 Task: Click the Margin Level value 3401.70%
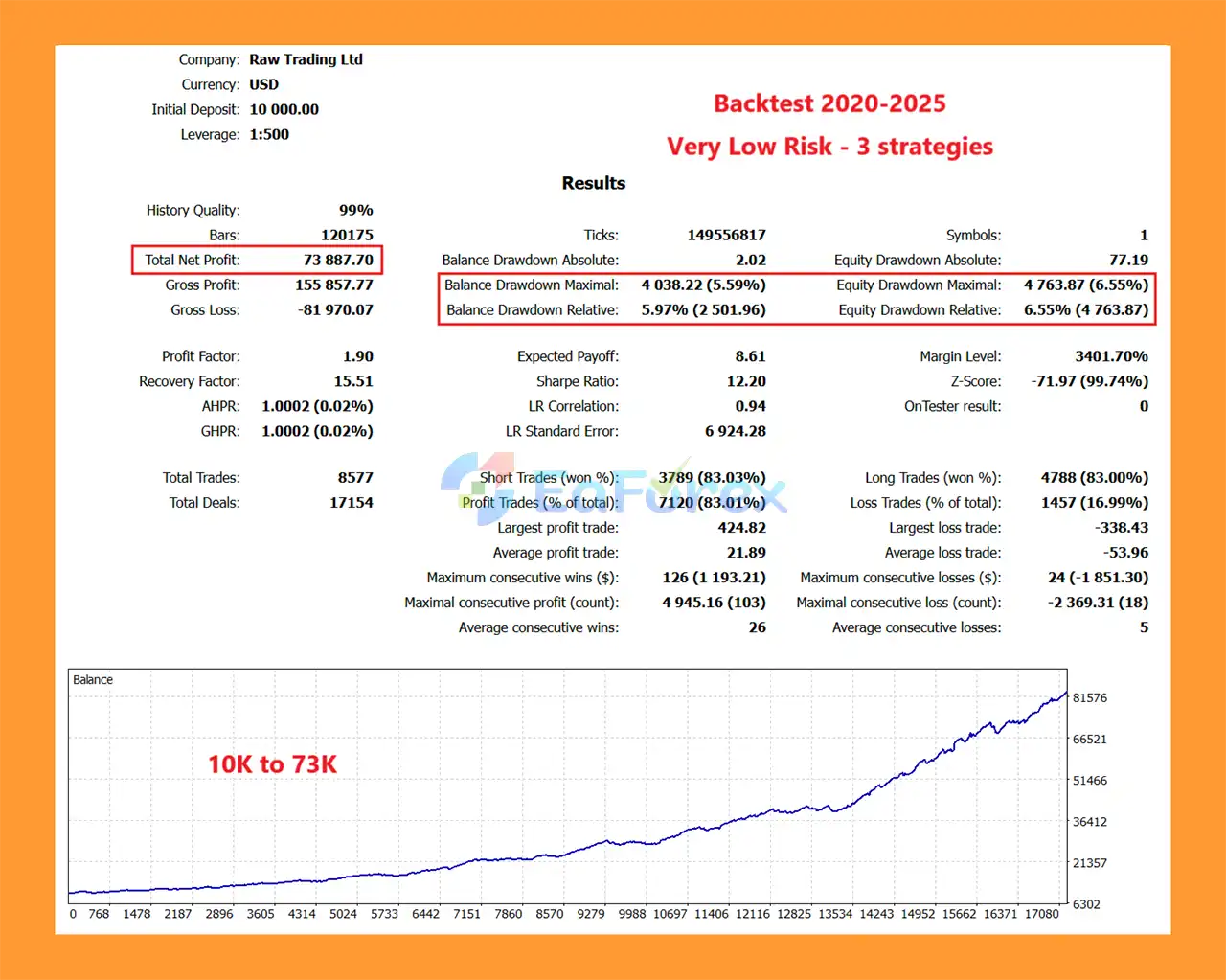pyautogui.click(x=1111, y=356)
